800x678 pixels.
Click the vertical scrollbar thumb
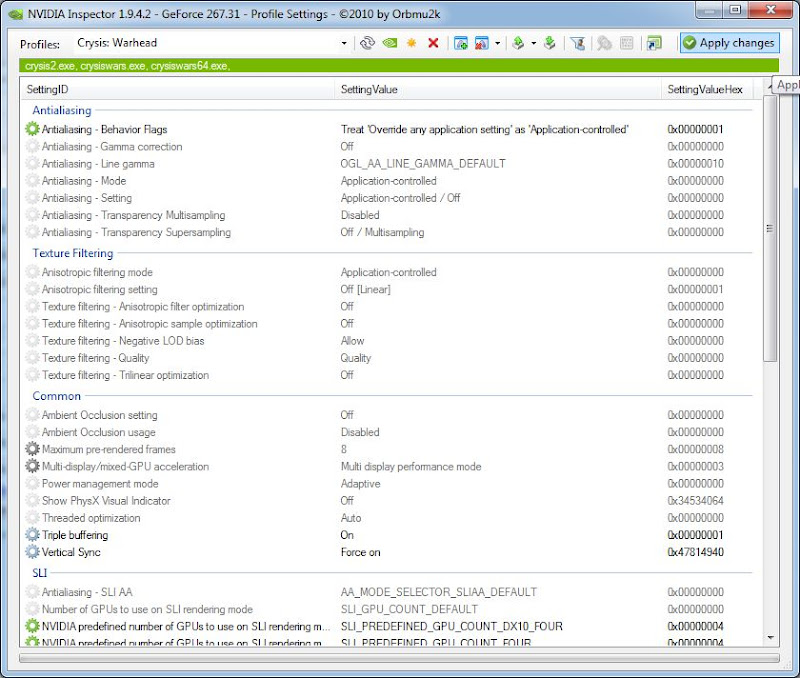pos(770,229)
